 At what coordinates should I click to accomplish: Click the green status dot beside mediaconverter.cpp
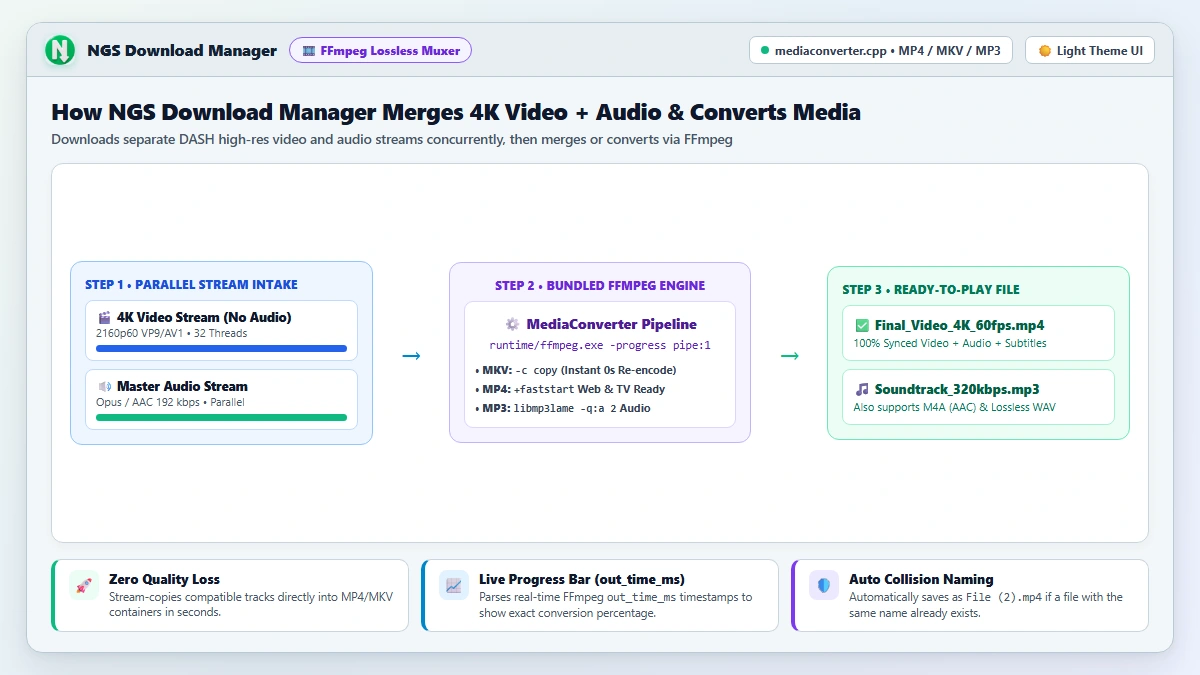(765, 50)
